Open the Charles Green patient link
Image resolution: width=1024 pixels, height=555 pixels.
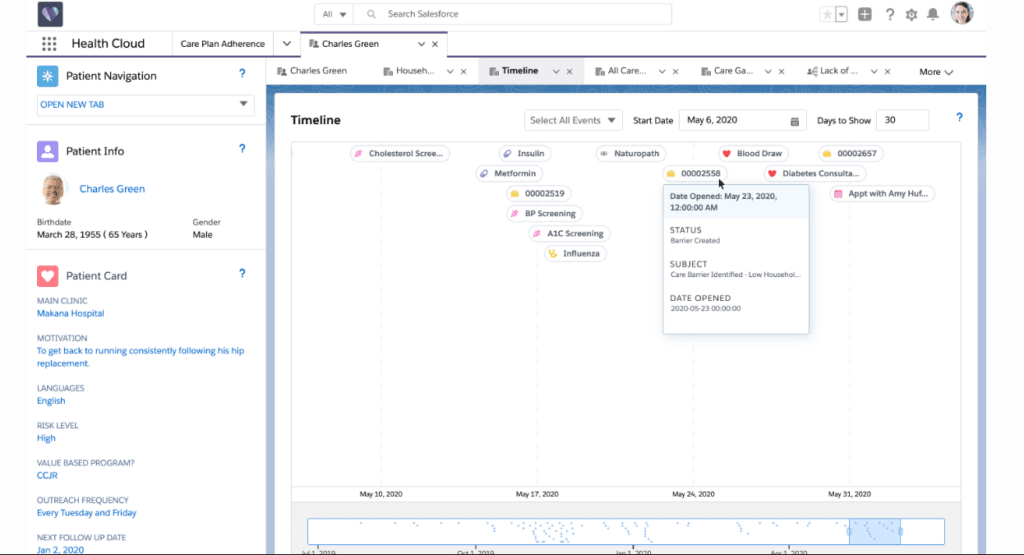[x=112, y=189]
